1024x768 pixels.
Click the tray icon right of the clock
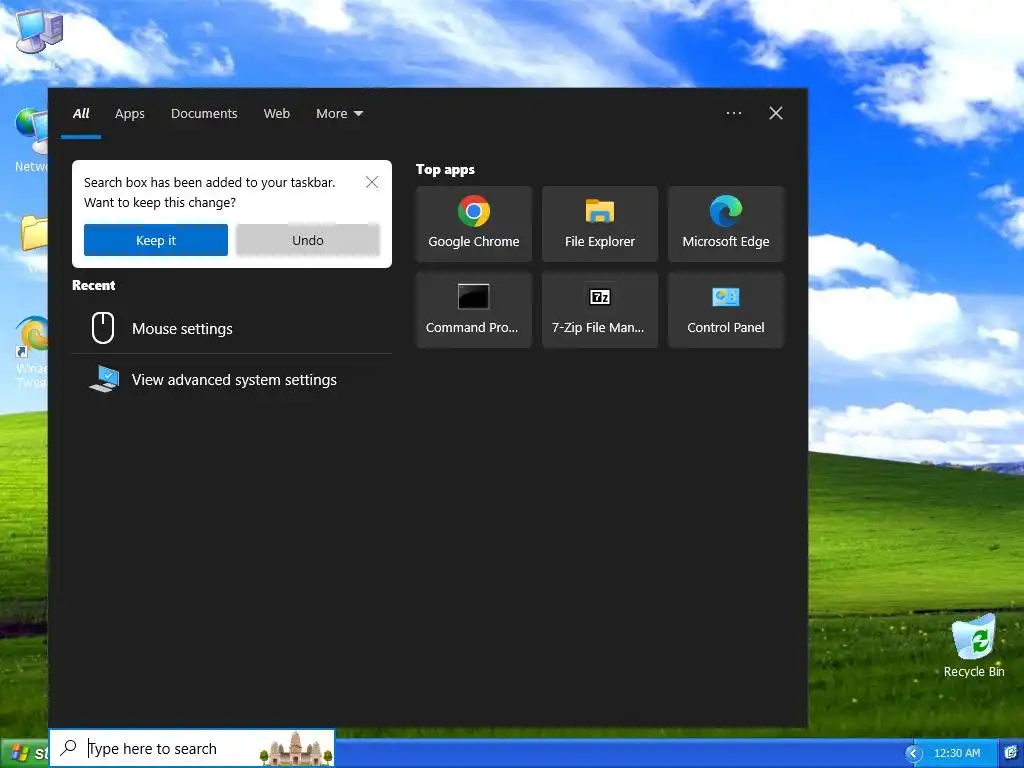click(x=1011, y=753)
